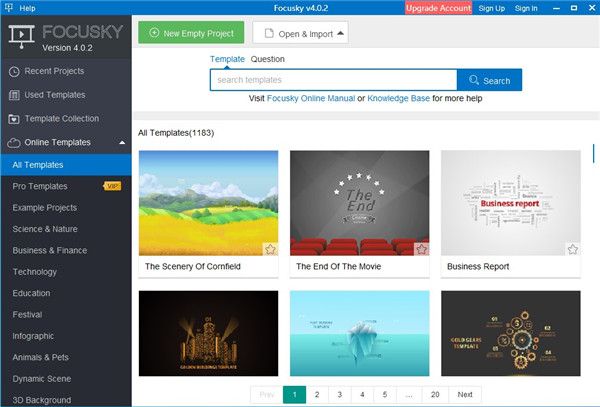600x407 pixels.
Task: Go to page 4 of templates
Action: pyautogui.click(x=362, y=395)
